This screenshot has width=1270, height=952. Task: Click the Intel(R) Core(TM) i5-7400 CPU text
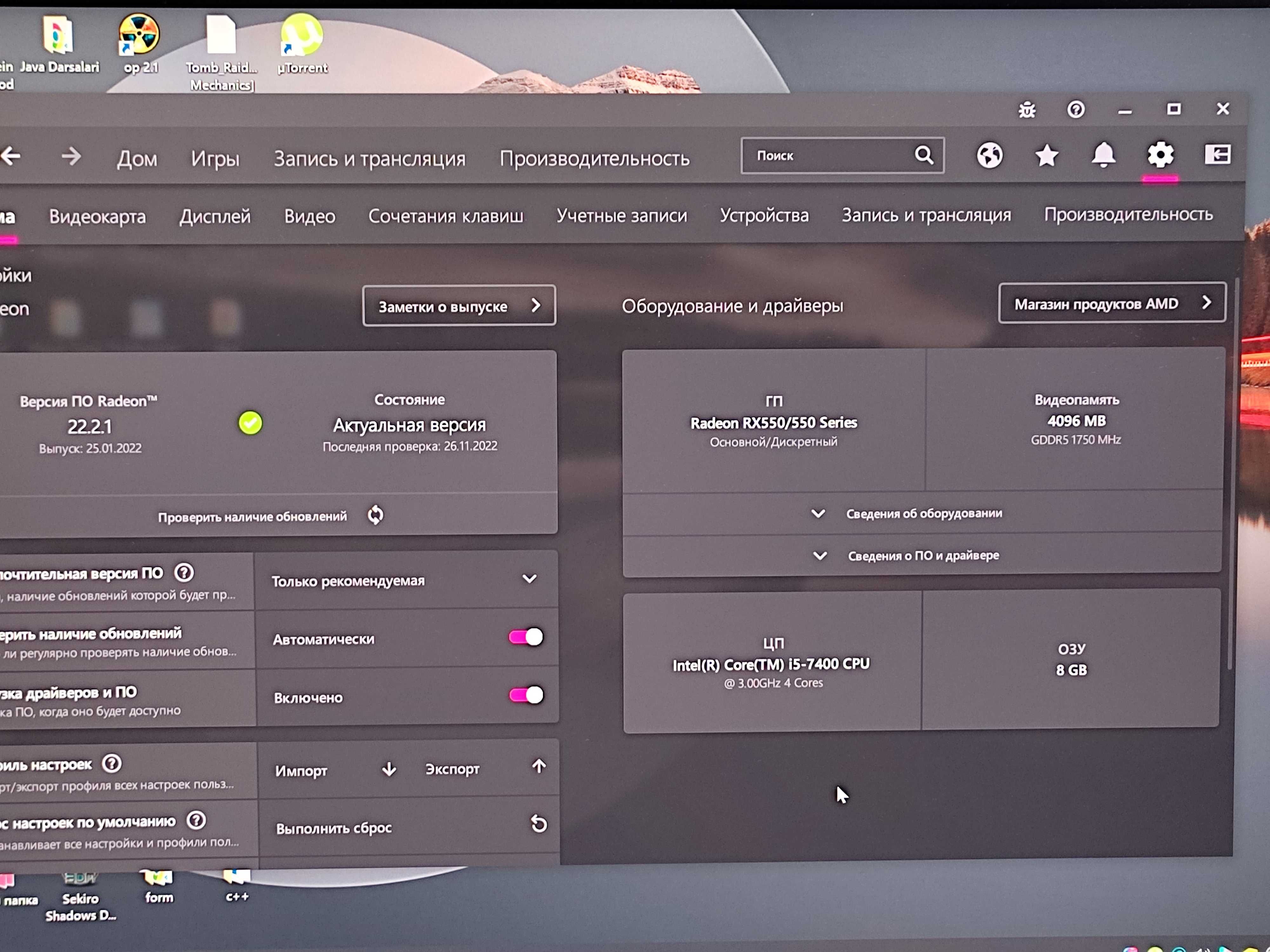click(771, 664)
